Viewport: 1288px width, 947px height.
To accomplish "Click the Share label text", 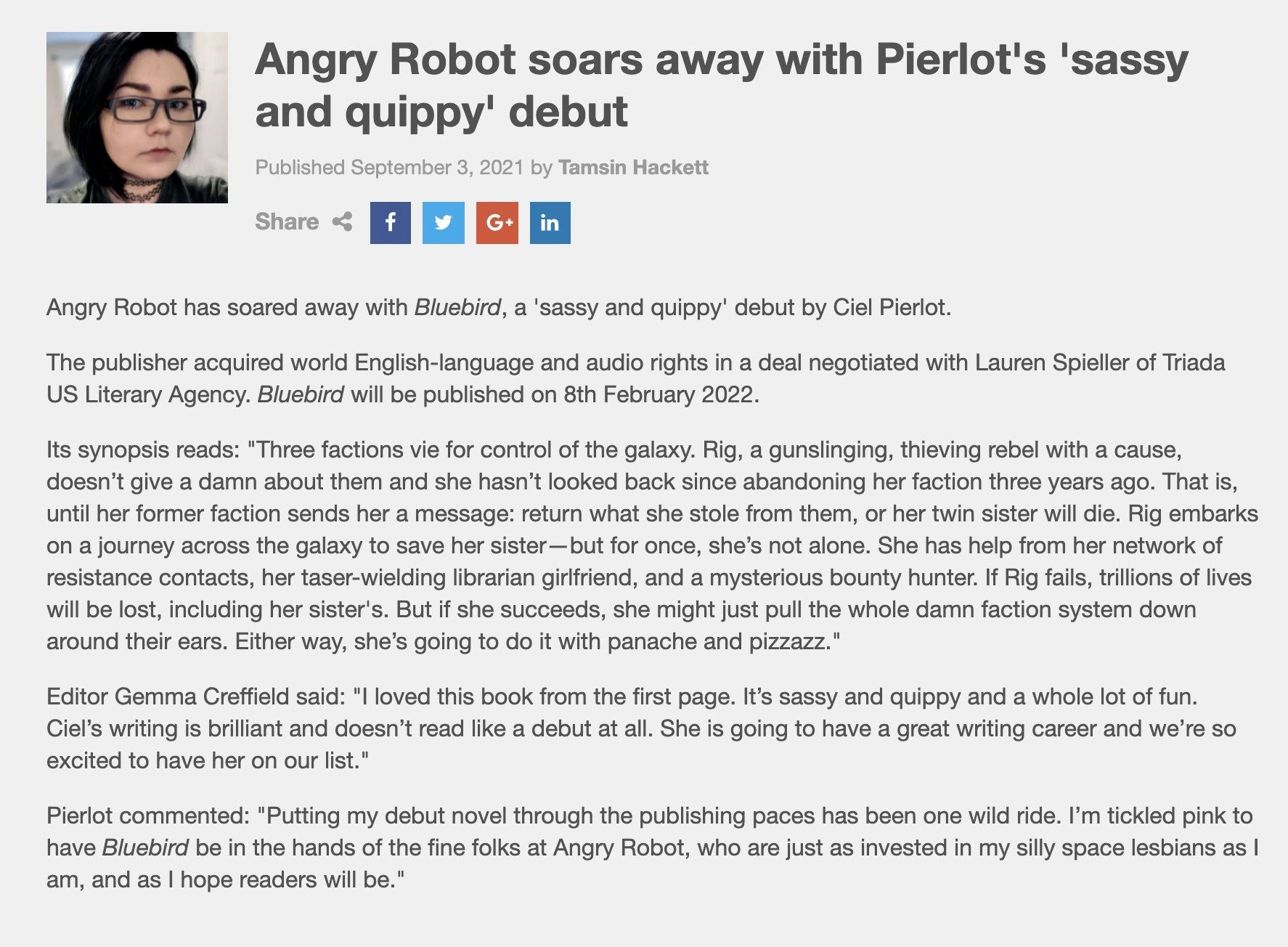I will point(287,221).
